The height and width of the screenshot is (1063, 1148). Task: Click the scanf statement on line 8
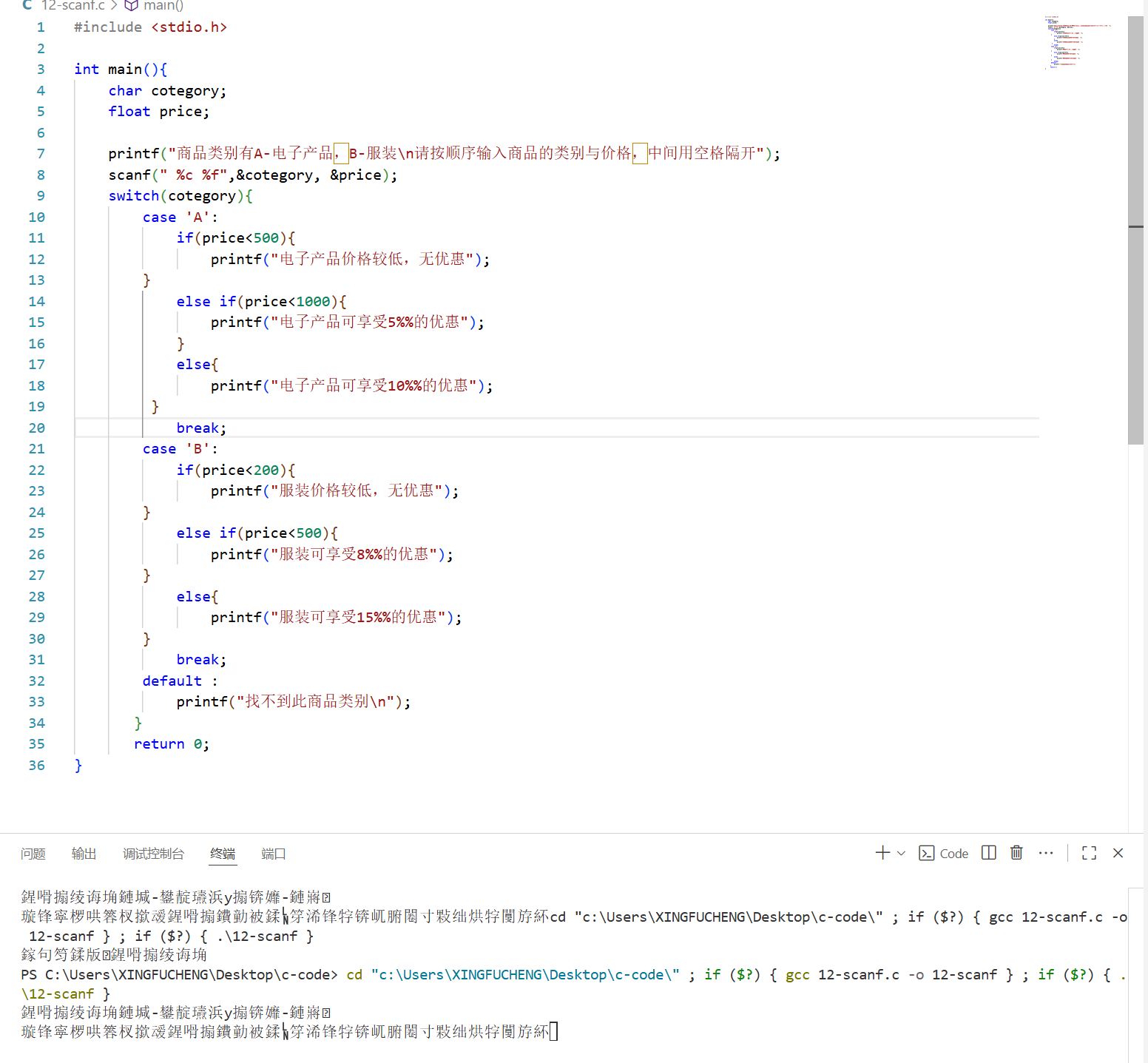pos(253,175)
